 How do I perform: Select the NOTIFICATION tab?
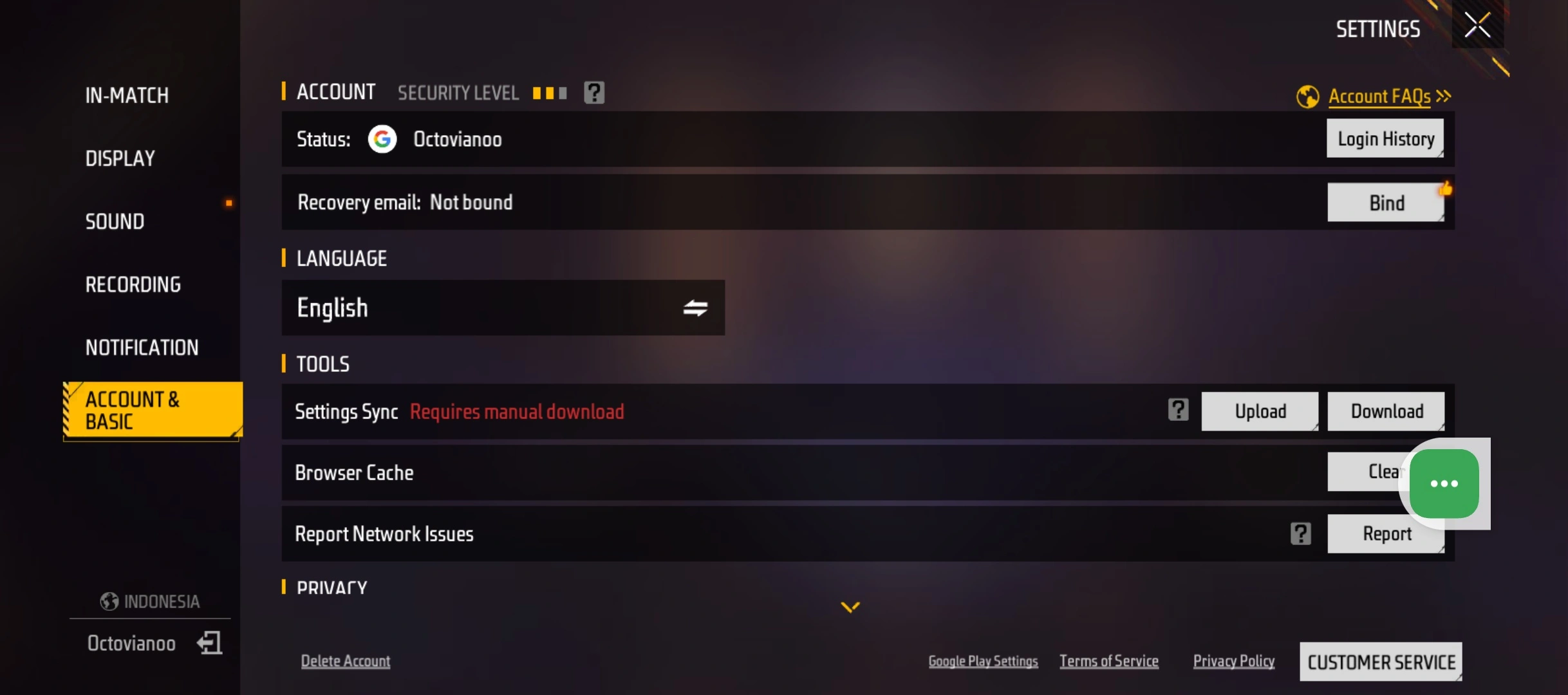click(x=142, y=347)
